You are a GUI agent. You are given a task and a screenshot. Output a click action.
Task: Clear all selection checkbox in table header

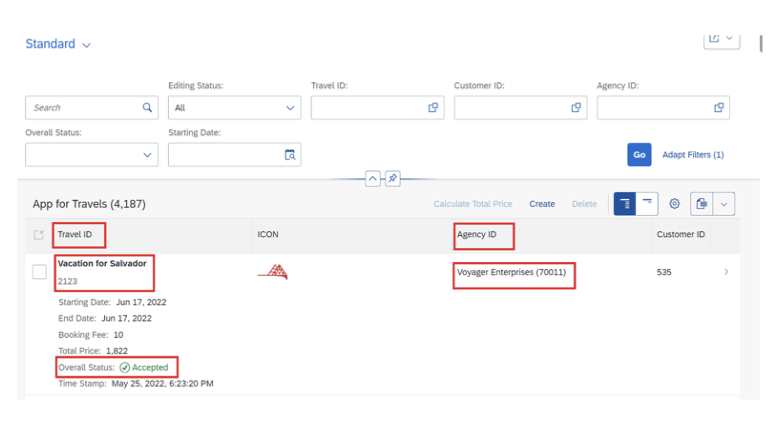[38, 234]
